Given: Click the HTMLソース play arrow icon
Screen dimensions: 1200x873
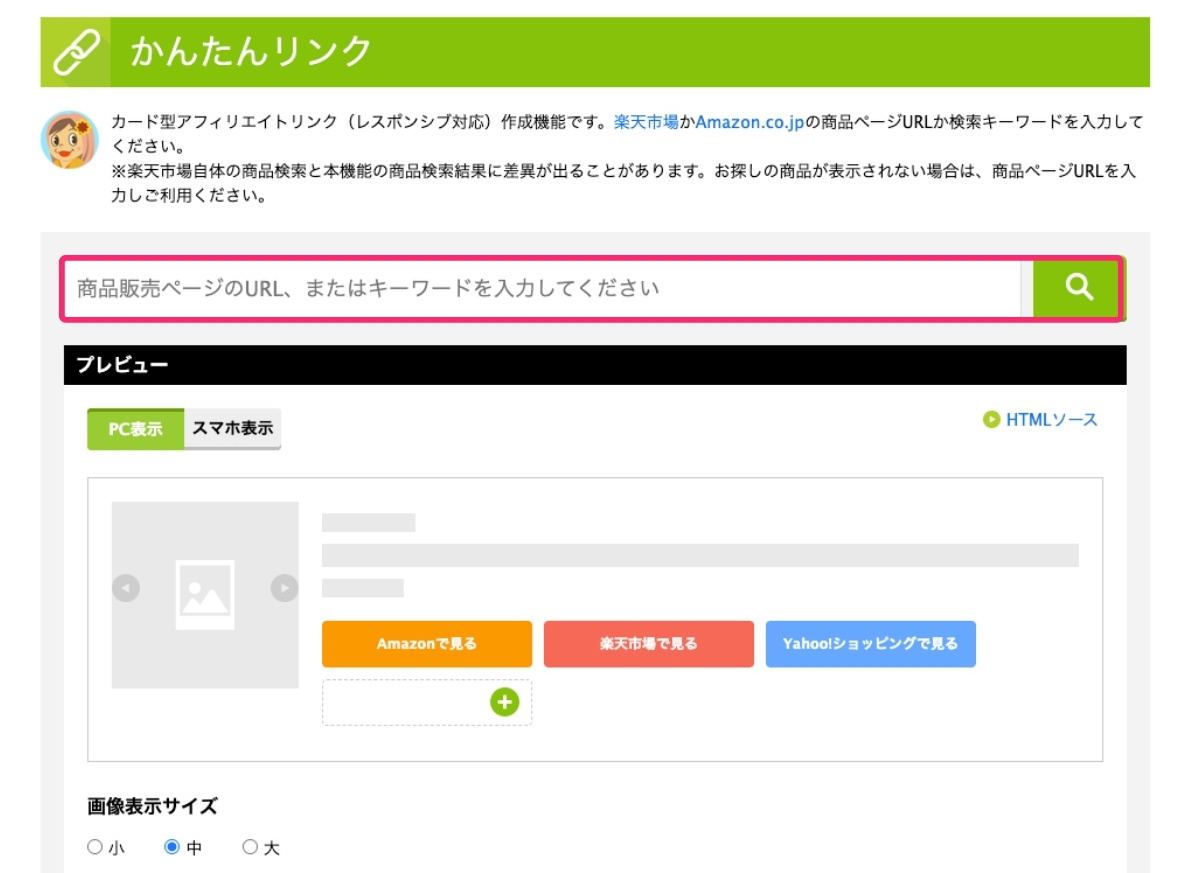Looking at the screenshot, I should 991,420.
